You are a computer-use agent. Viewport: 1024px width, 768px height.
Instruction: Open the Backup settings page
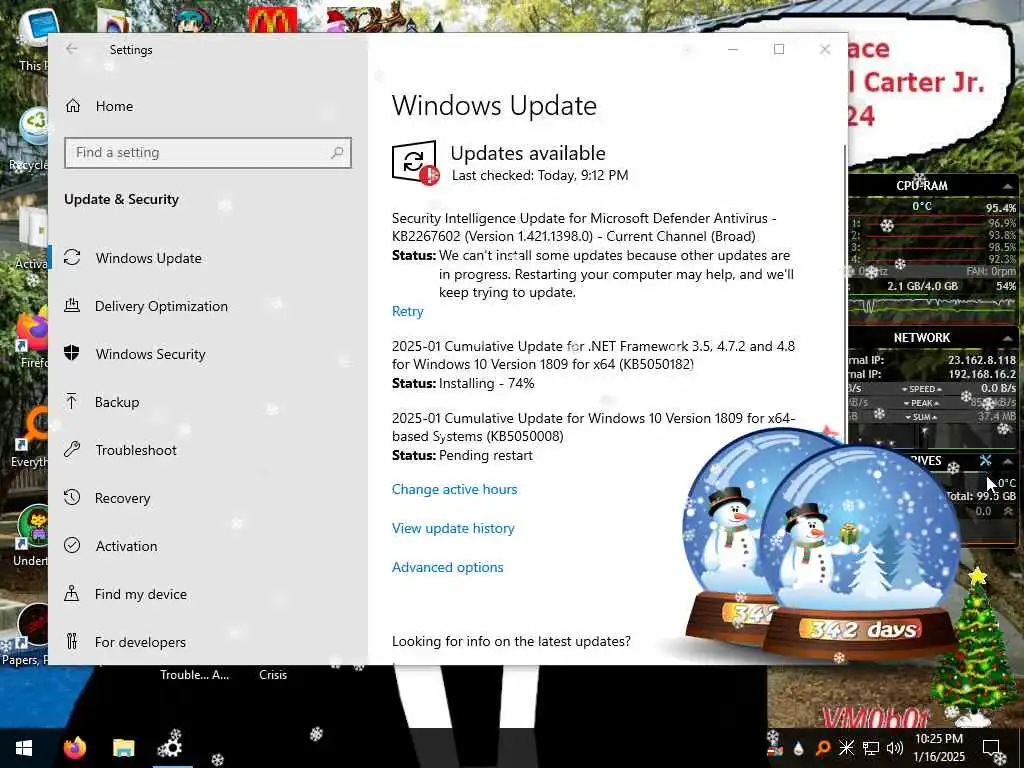tap(117, 402)
